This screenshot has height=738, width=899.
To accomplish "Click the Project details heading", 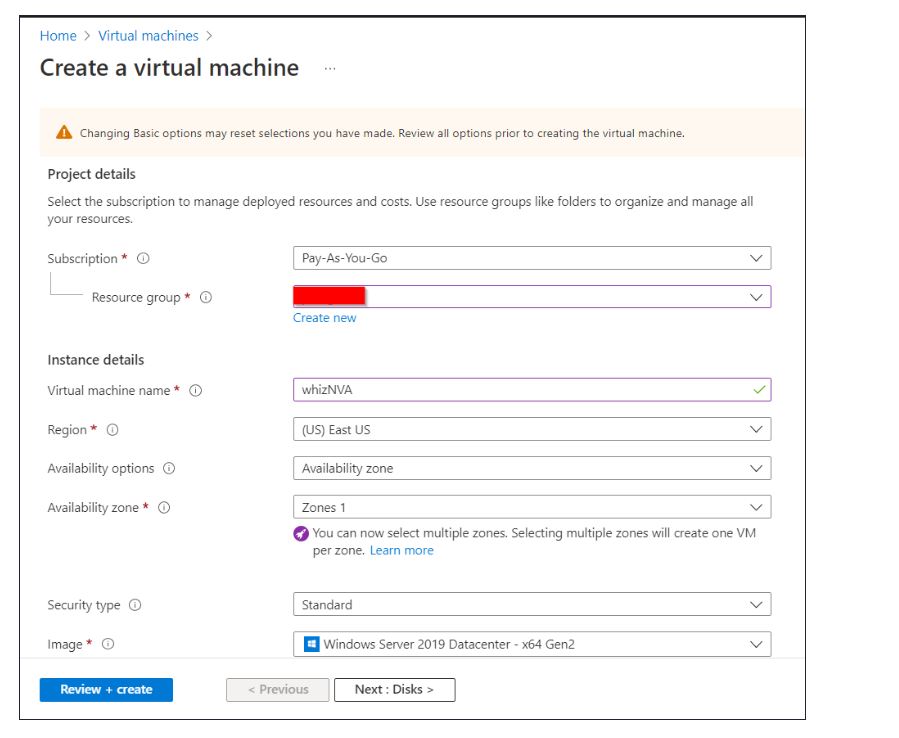I will pos(92,174).
